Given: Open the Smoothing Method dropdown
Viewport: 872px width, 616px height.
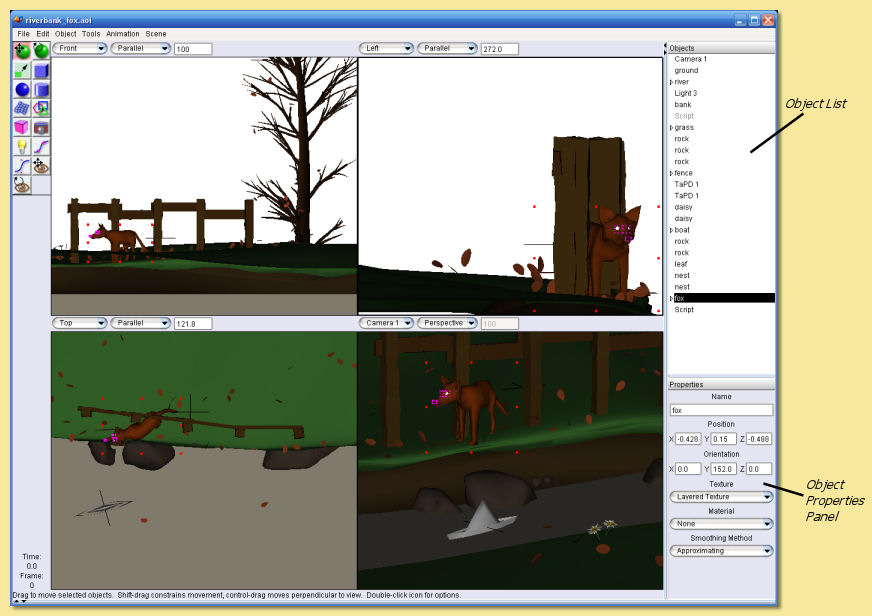Looking at the screenshot, I should pyautogui.click(x=720, y=550).
